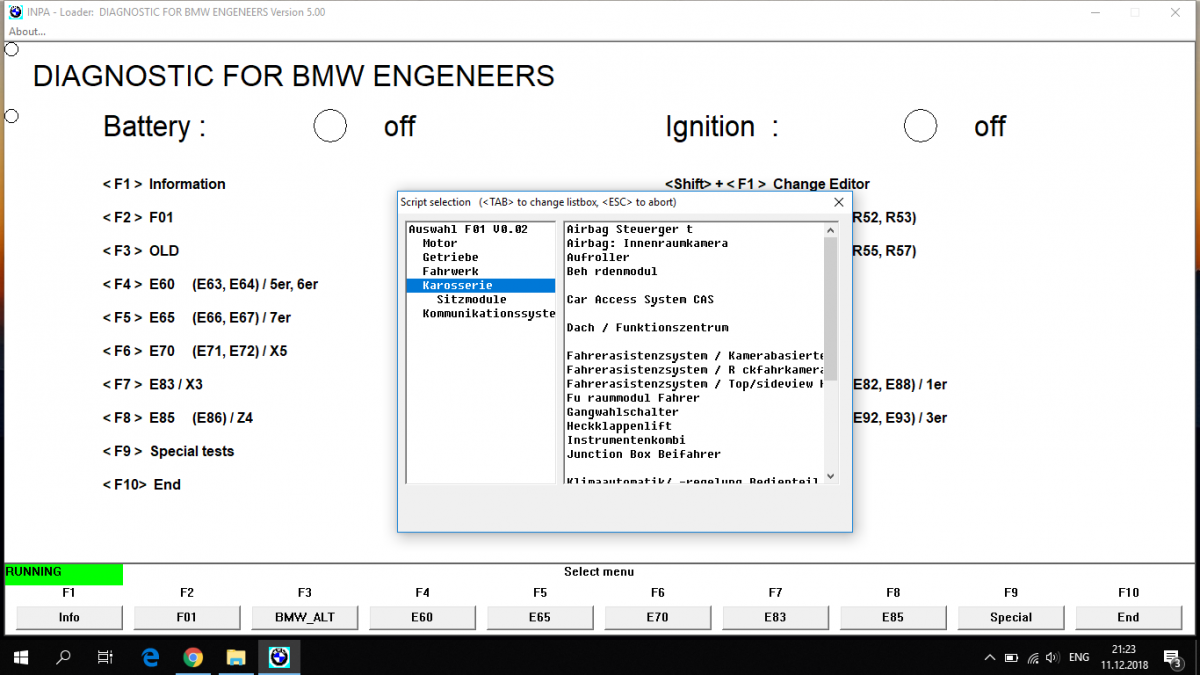
Task: Choose Airbag: Innenraumkamera entry
Action: [647, 243]
